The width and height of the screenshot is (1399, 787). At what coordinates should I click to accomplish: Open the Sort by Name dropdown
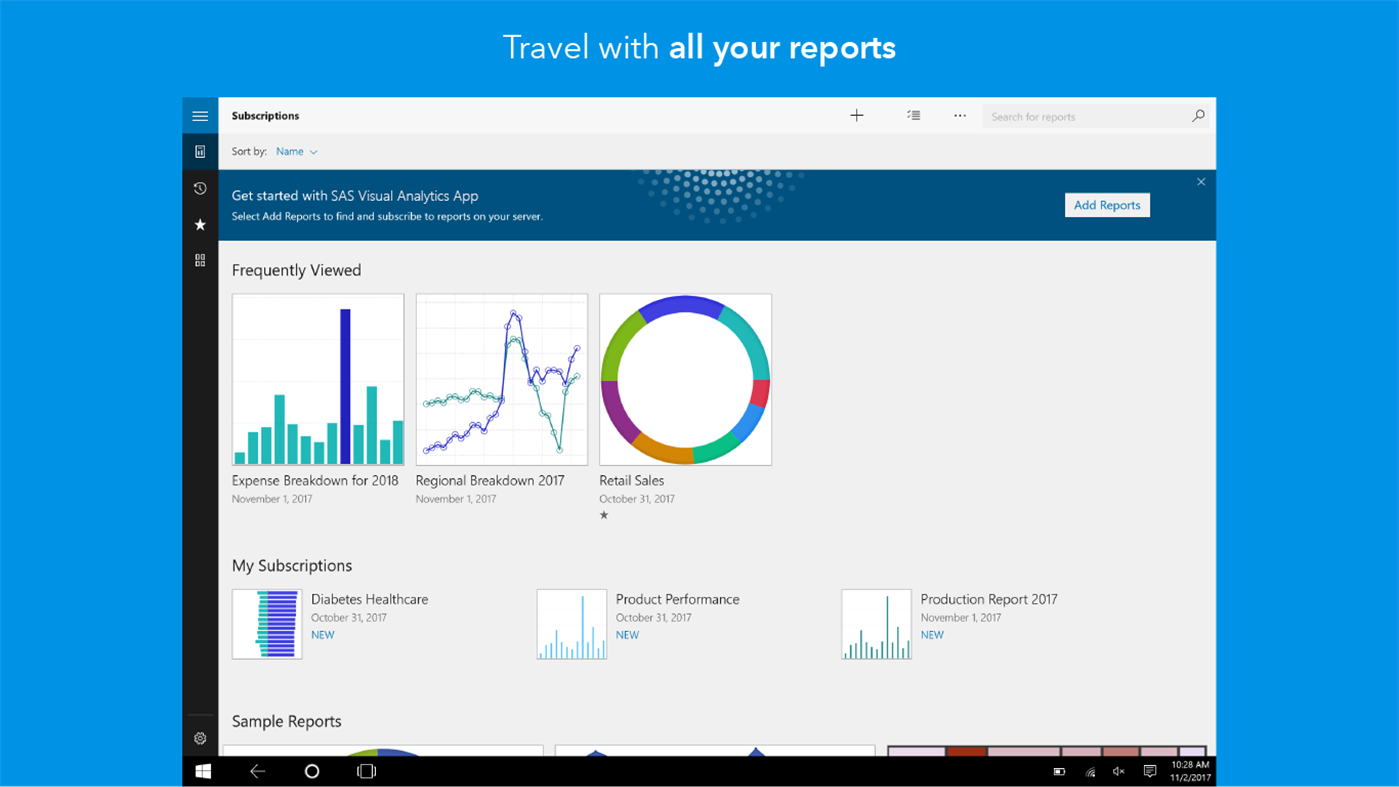click(x=296, y=151)
